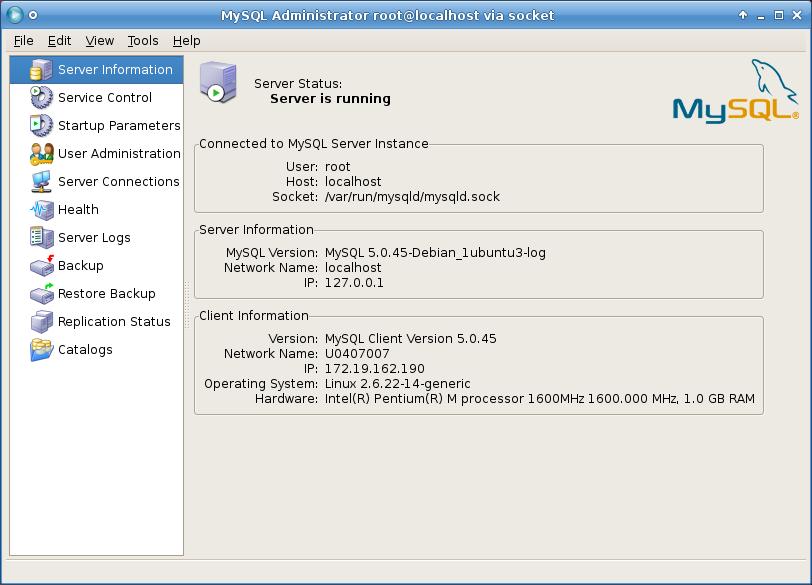The image size is (812, 585).
Task: Switch to User Administration
Action: (x=96, y=154)
